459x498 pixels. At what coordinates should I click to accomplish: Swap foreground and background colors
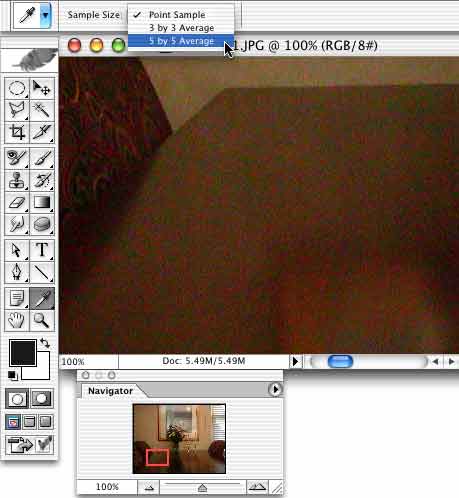tap(45, 343)
